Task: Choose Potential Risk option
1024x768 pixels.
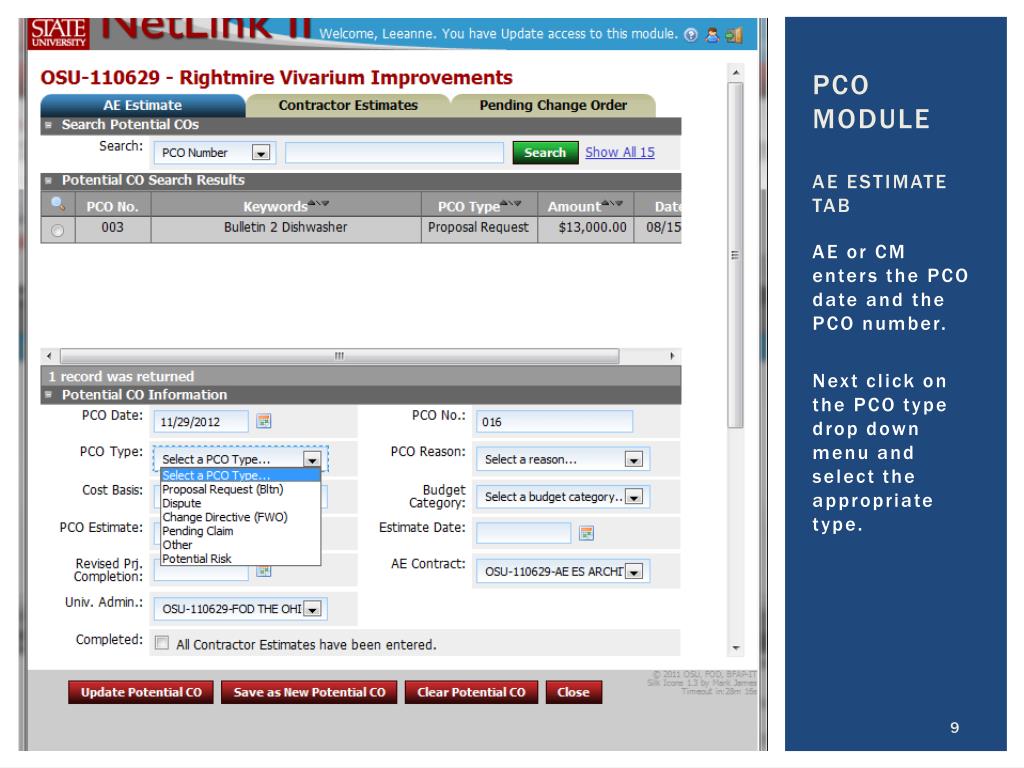Action: point(240,558)
